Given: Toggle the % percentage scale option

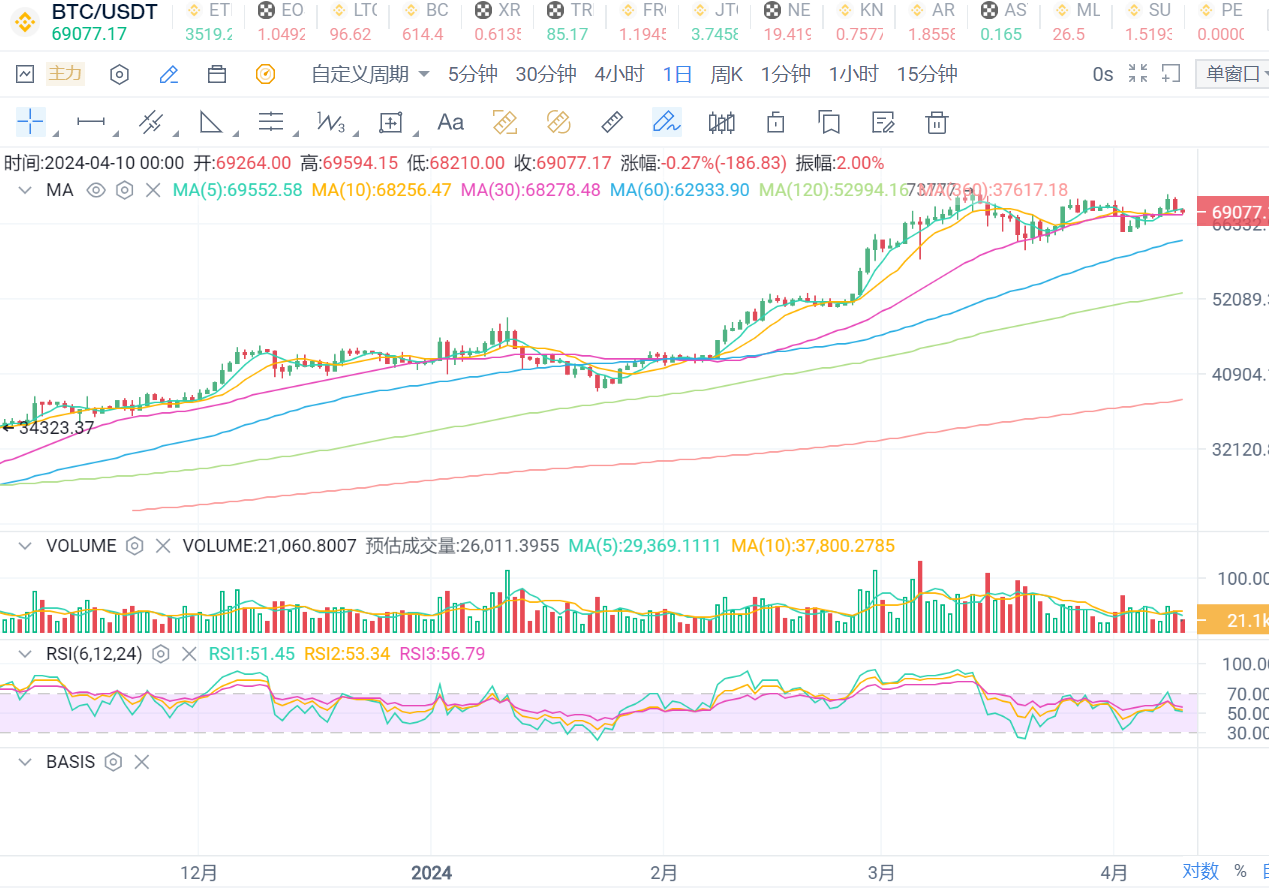Looking at the screenshot, I should 1240,871.
